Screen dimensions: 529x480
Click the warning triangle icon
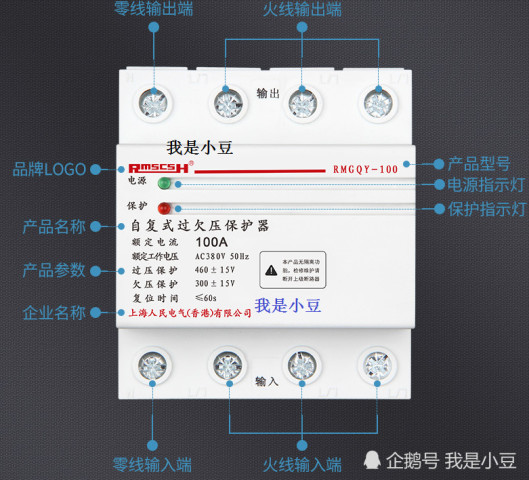tap(271, 270)
